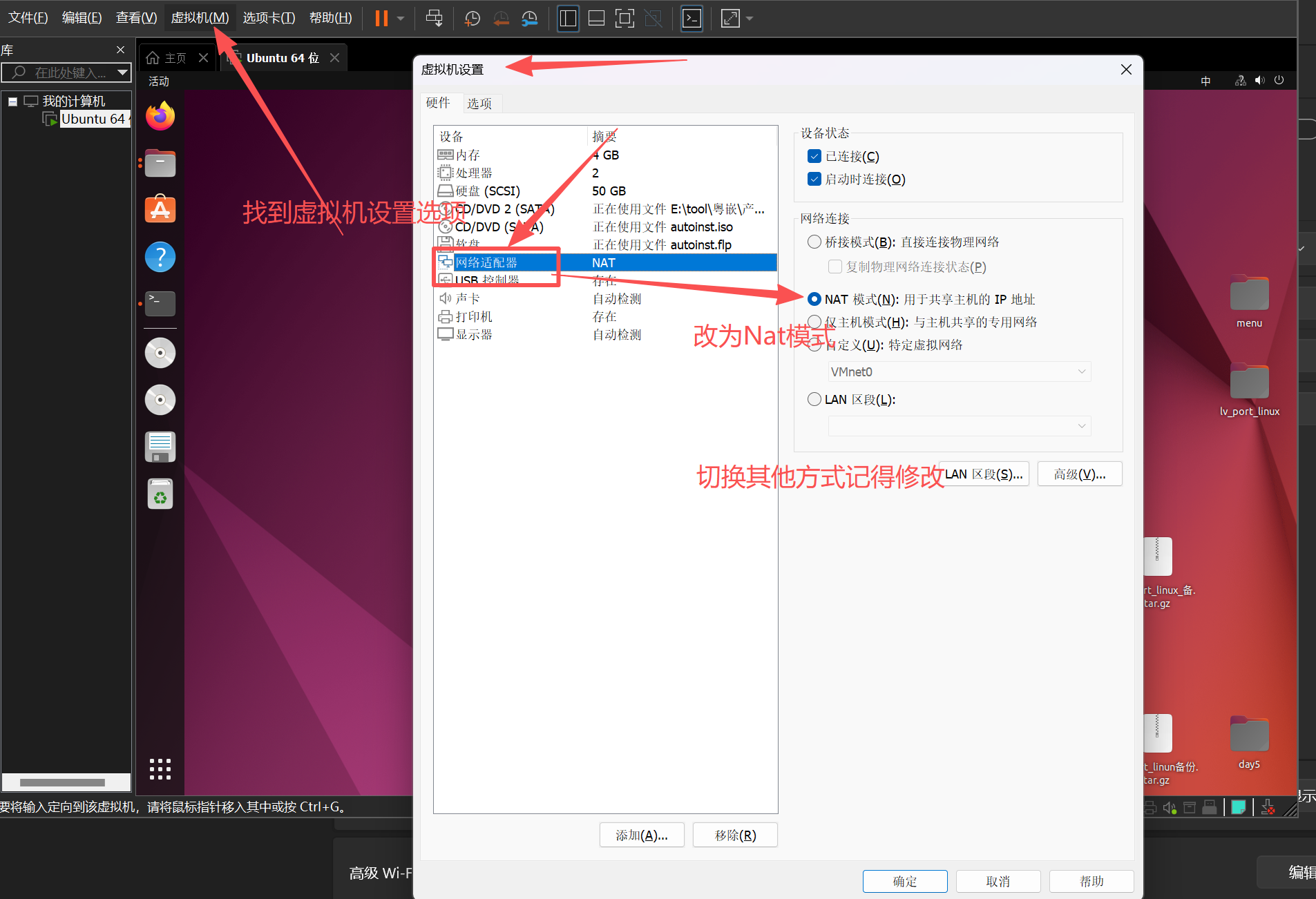This screenshot has height=899, width=1316.
Task: Close the 库 library panel
Action: (x=121, y=50)
